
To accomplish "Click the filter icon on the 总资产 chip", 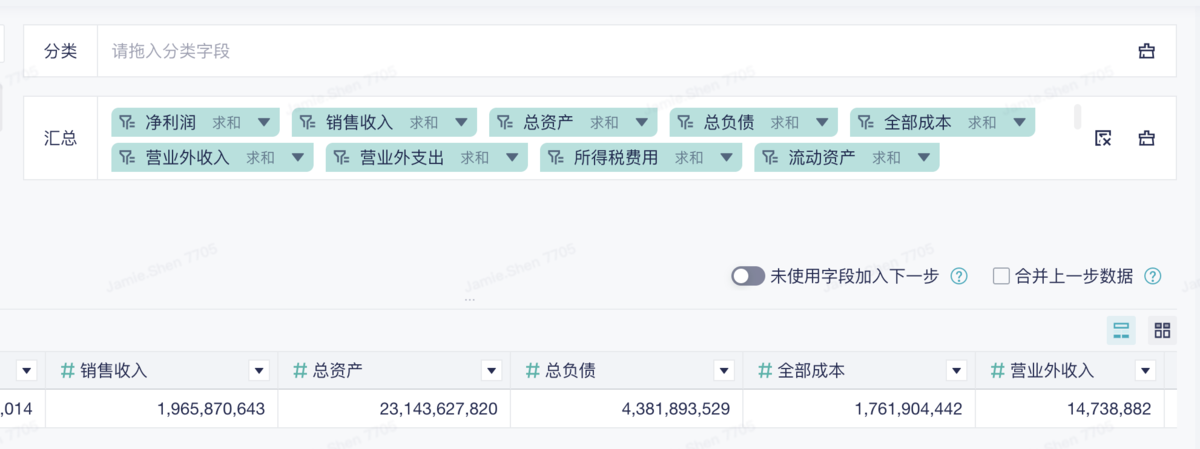I will [x=505, y=123].
